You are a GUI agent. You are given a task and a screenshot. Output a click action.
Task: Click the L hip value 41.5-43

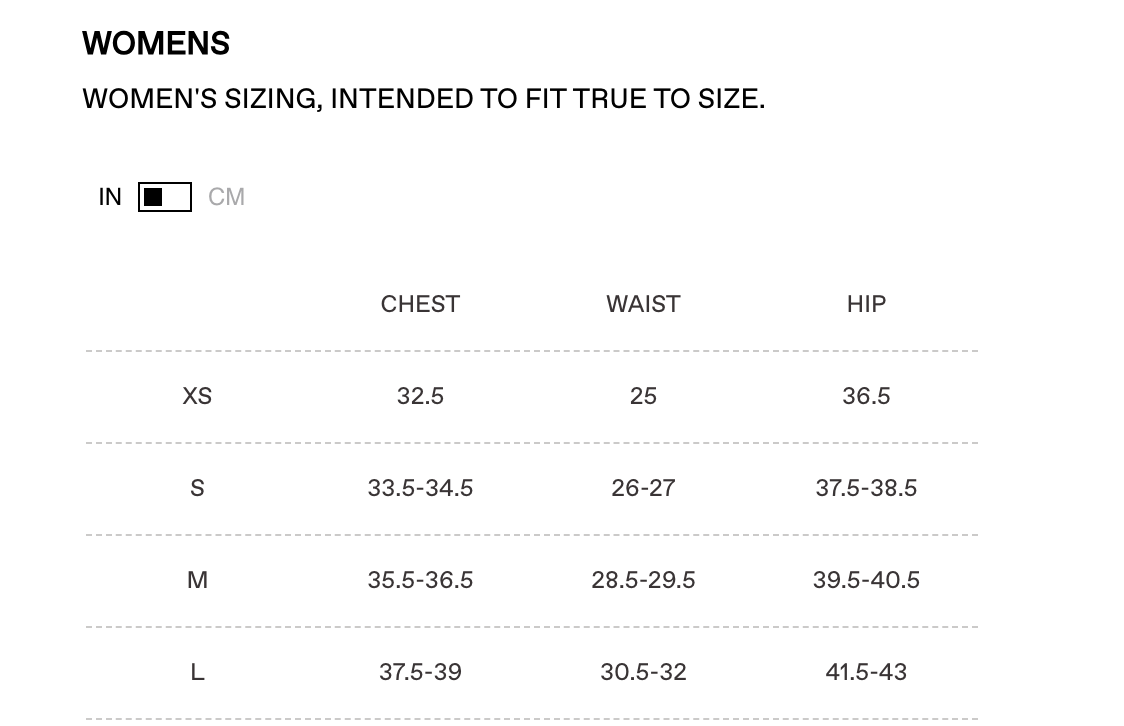click(x=866, y=672)
